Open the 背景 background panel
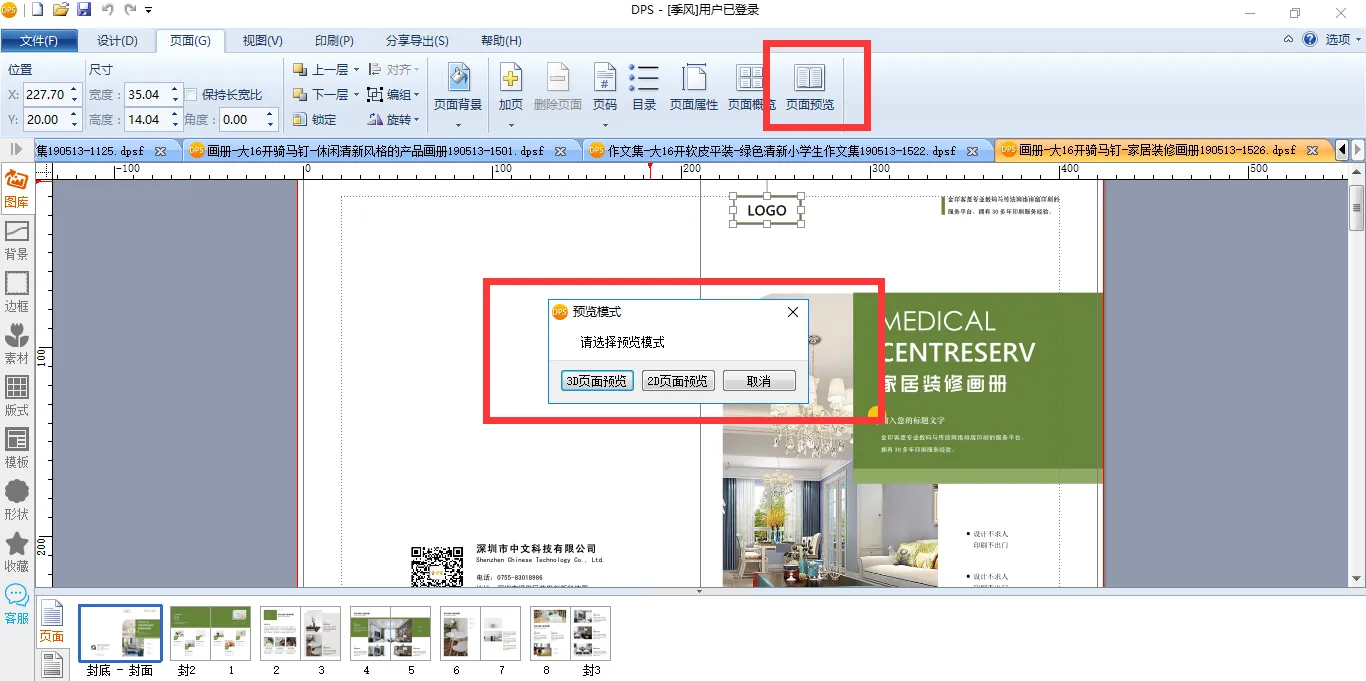Viewport: 1366px width, 681px height. click(x=17, y=241)
